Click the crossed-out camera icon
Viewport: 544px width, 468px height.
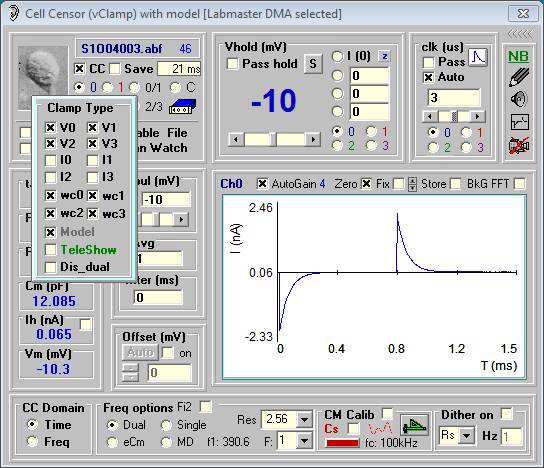click(x=519, y=145)
